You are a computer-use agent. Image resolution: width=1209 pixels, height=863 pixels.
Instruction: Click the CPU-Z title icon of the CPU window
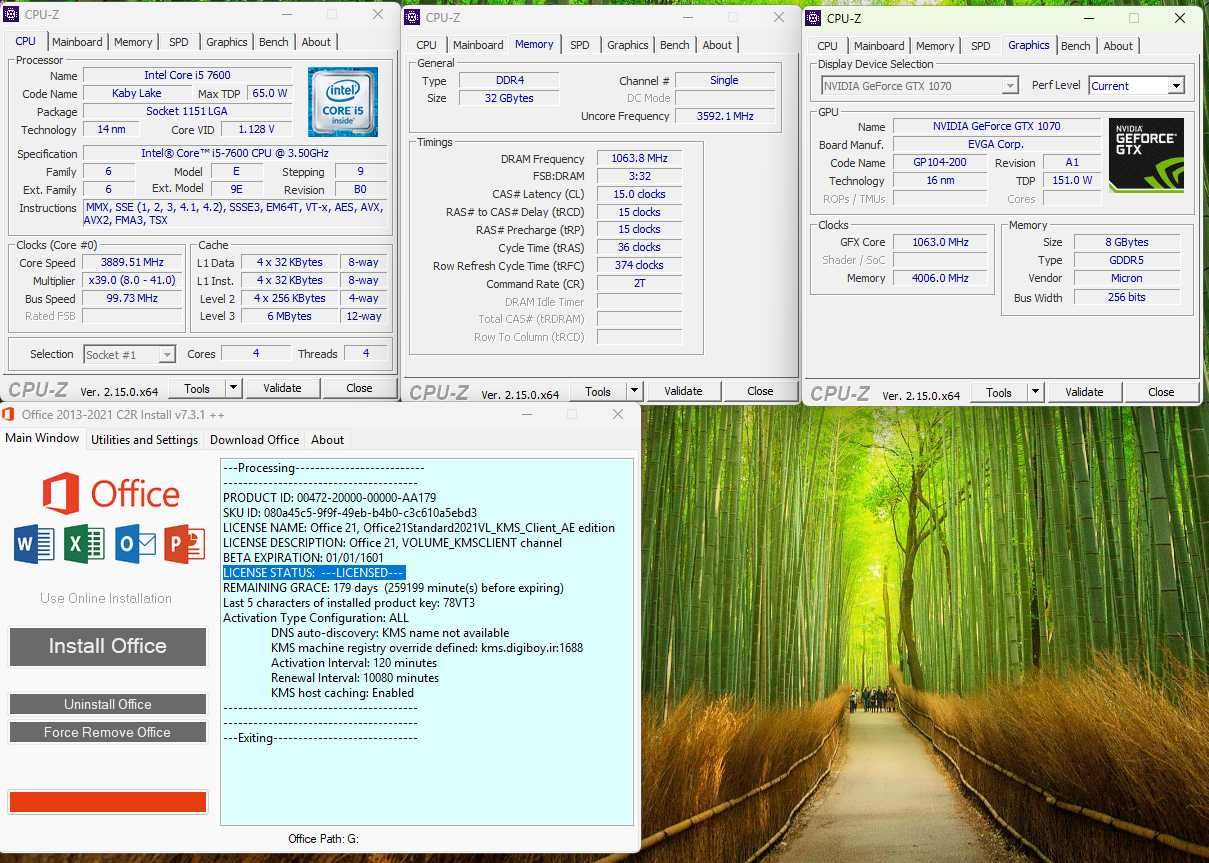(12, 14)
